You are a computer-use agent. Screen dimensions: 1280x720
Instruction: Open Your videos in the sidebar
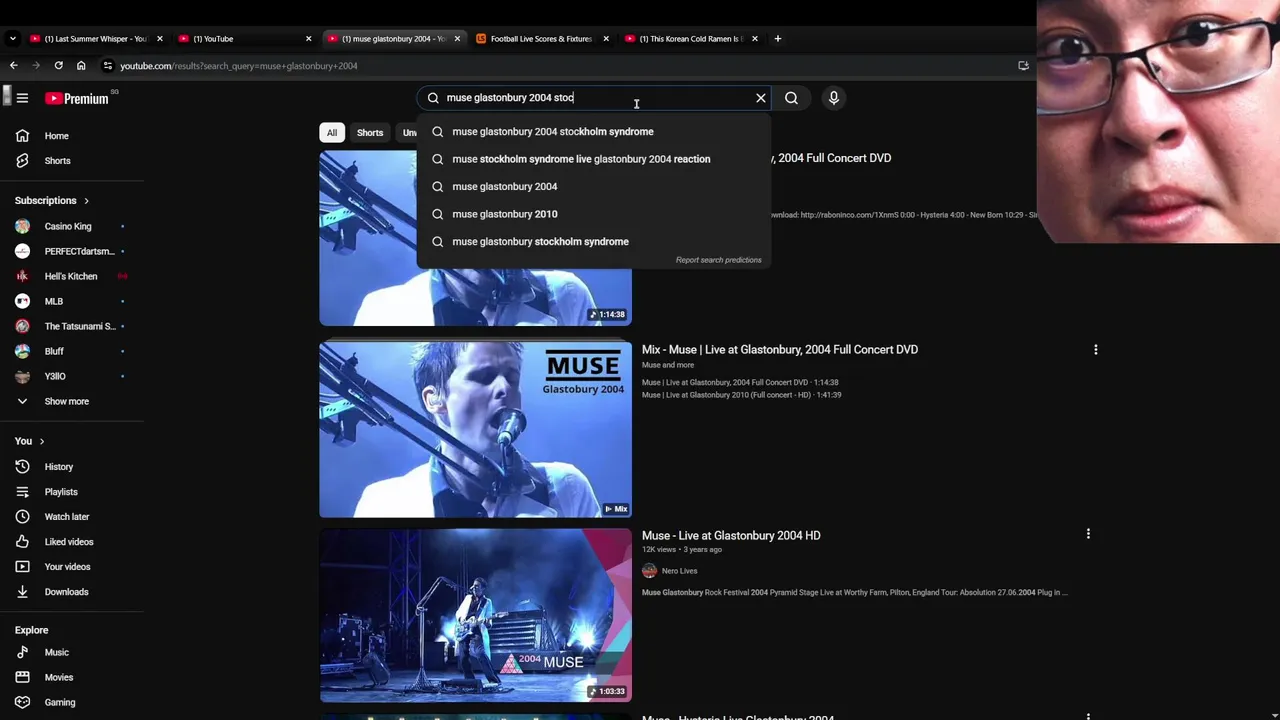(72, 567)
